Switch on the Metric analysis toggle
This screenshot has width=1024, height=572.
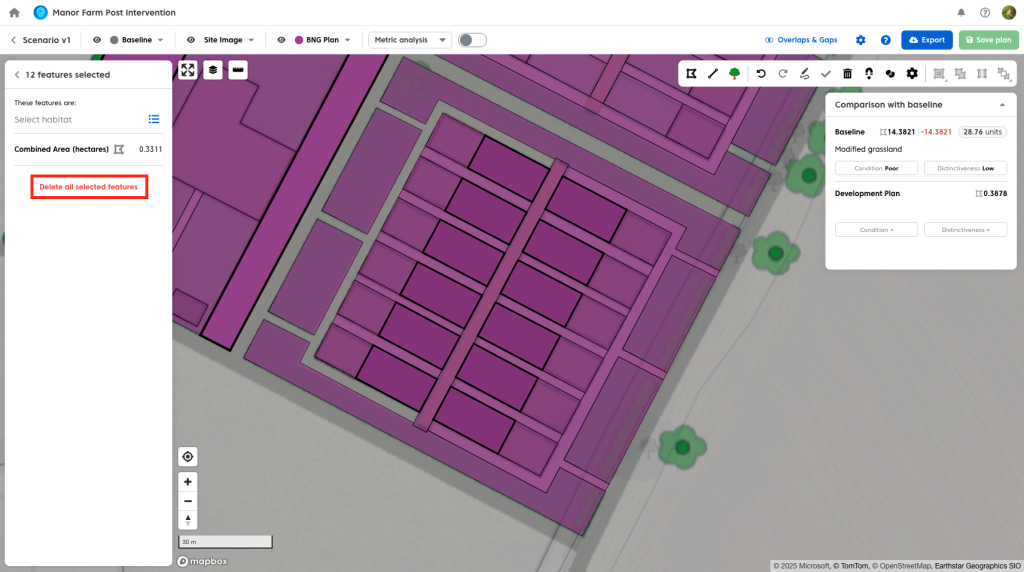[x=471, y=40]
